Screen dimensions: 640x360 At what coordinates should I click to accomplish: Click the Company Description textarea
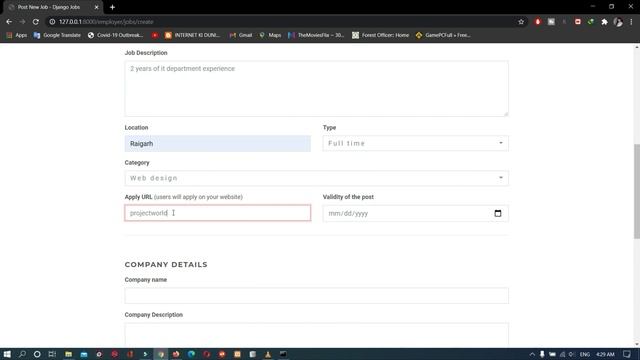[x=316, y=335]
